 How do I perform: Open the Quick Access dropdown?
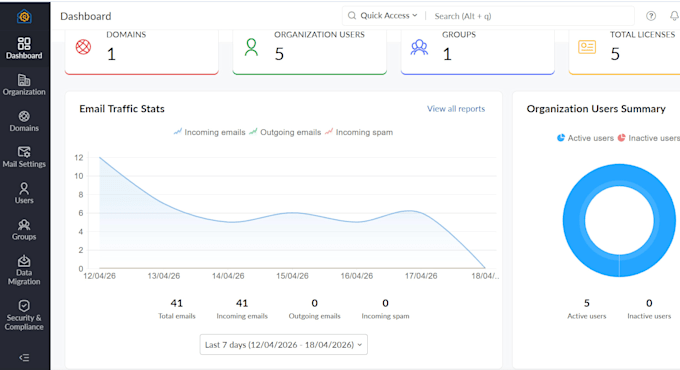[x=389, y=16]
